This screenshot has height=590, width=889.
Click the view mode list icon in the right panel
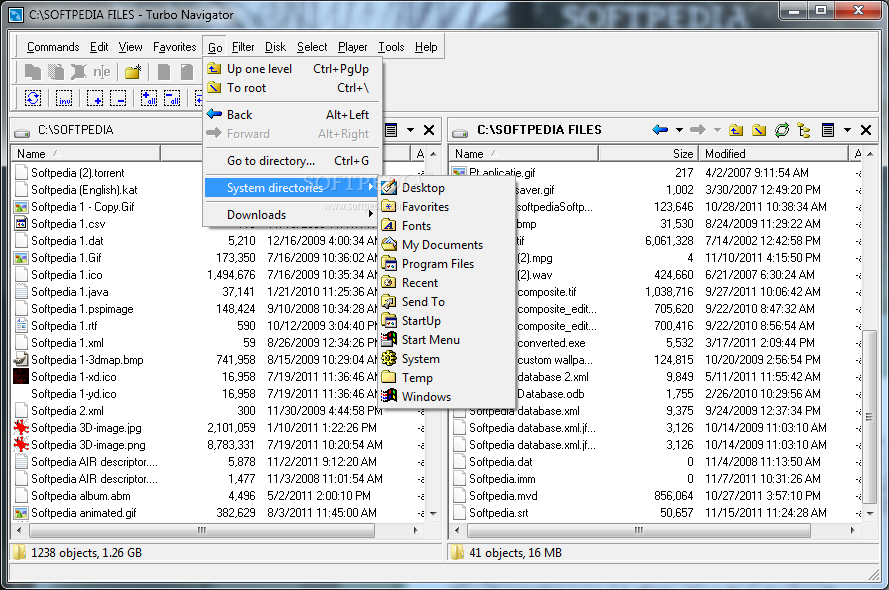click(828, 130)
